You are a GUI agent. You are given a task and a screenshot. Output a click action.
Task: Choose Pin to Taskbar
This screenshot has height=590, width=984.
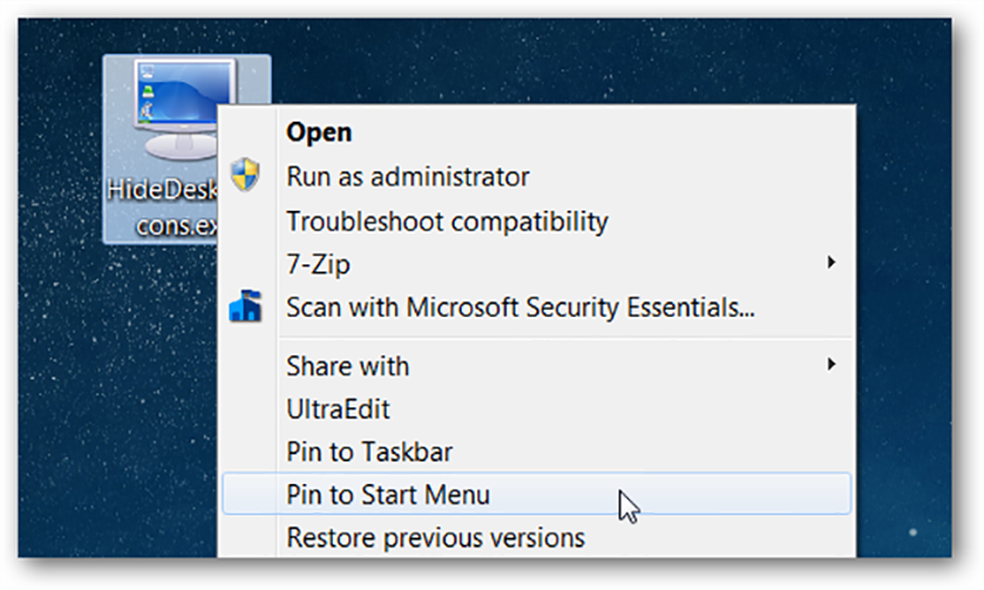click(x=369, y=451)
